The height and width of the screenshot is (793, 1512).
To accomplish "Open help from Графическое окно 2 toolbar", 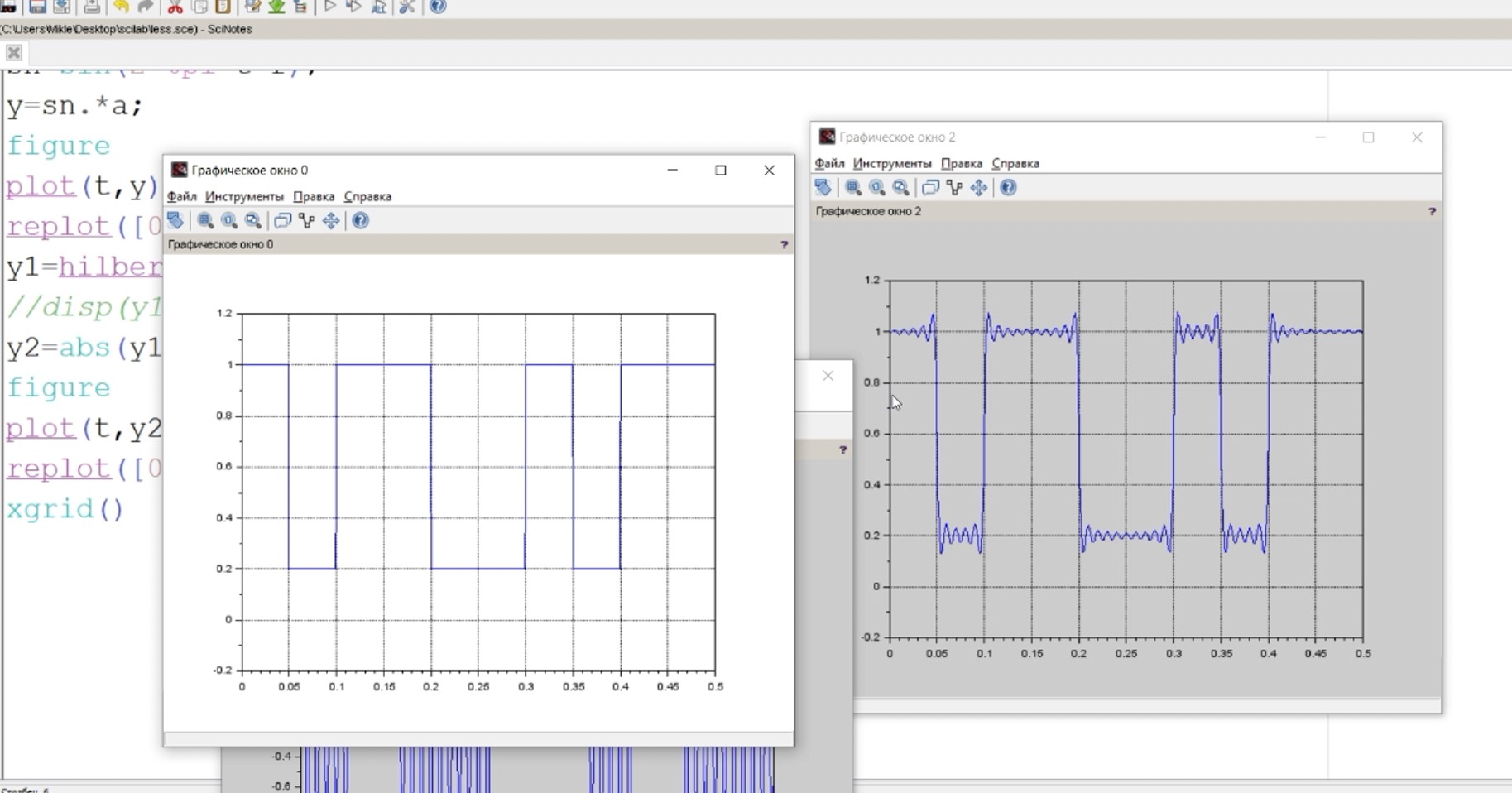I will [1008, 187].
